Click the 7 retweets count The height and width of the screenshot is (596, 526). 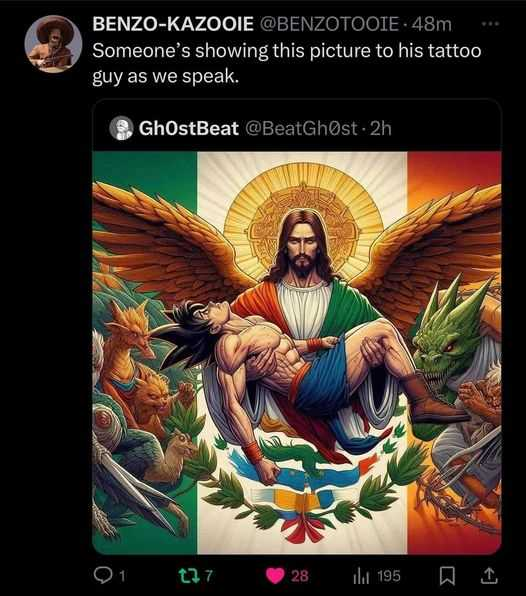[209, 576]
